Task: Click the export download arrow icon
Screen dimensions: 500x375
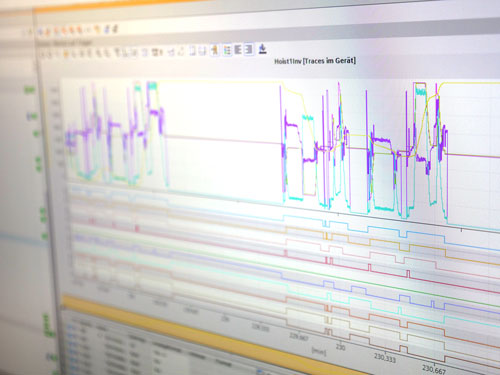Action: coord(263,49)
